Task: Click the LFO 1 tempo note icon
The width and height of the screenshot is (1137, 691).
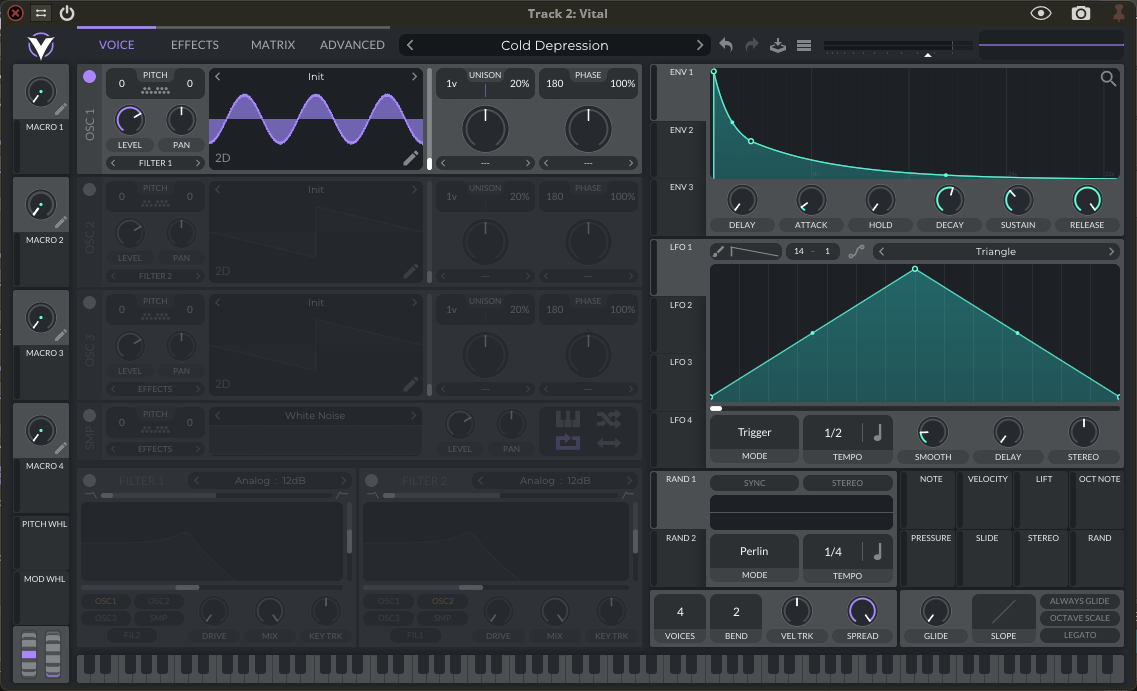Action: coord(877,433)
